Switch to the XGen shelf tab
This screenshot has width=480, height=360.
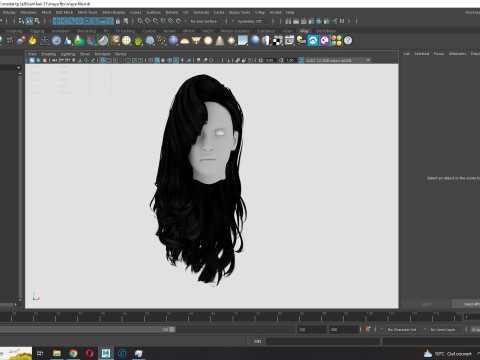[287, 31]
